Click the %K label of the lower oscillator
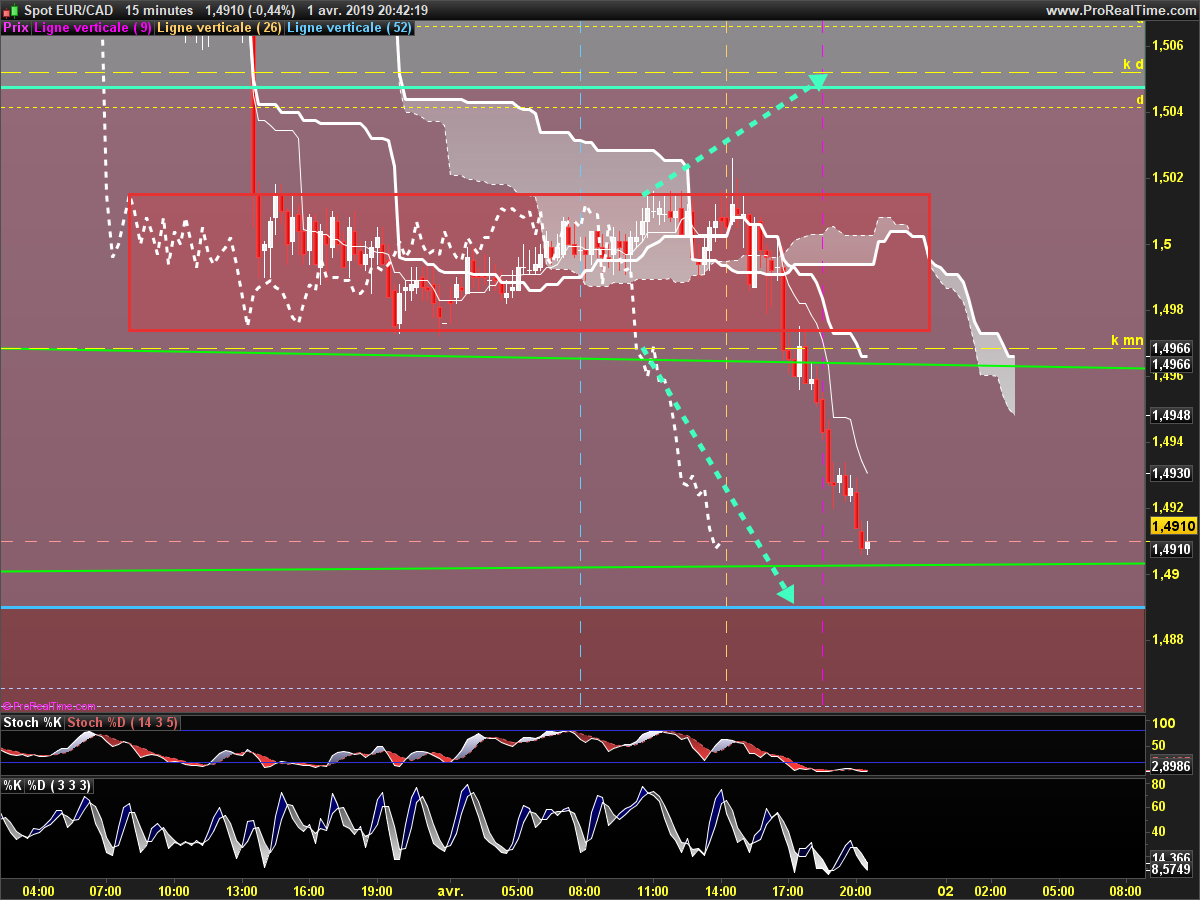Viewport: 1200px width, 900px height. click(12, 785)
